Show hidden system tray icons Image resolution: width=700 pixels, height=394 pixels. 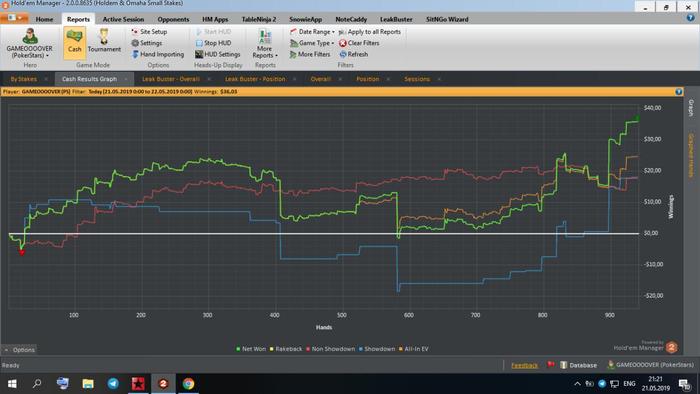click(x=577, y=383)
